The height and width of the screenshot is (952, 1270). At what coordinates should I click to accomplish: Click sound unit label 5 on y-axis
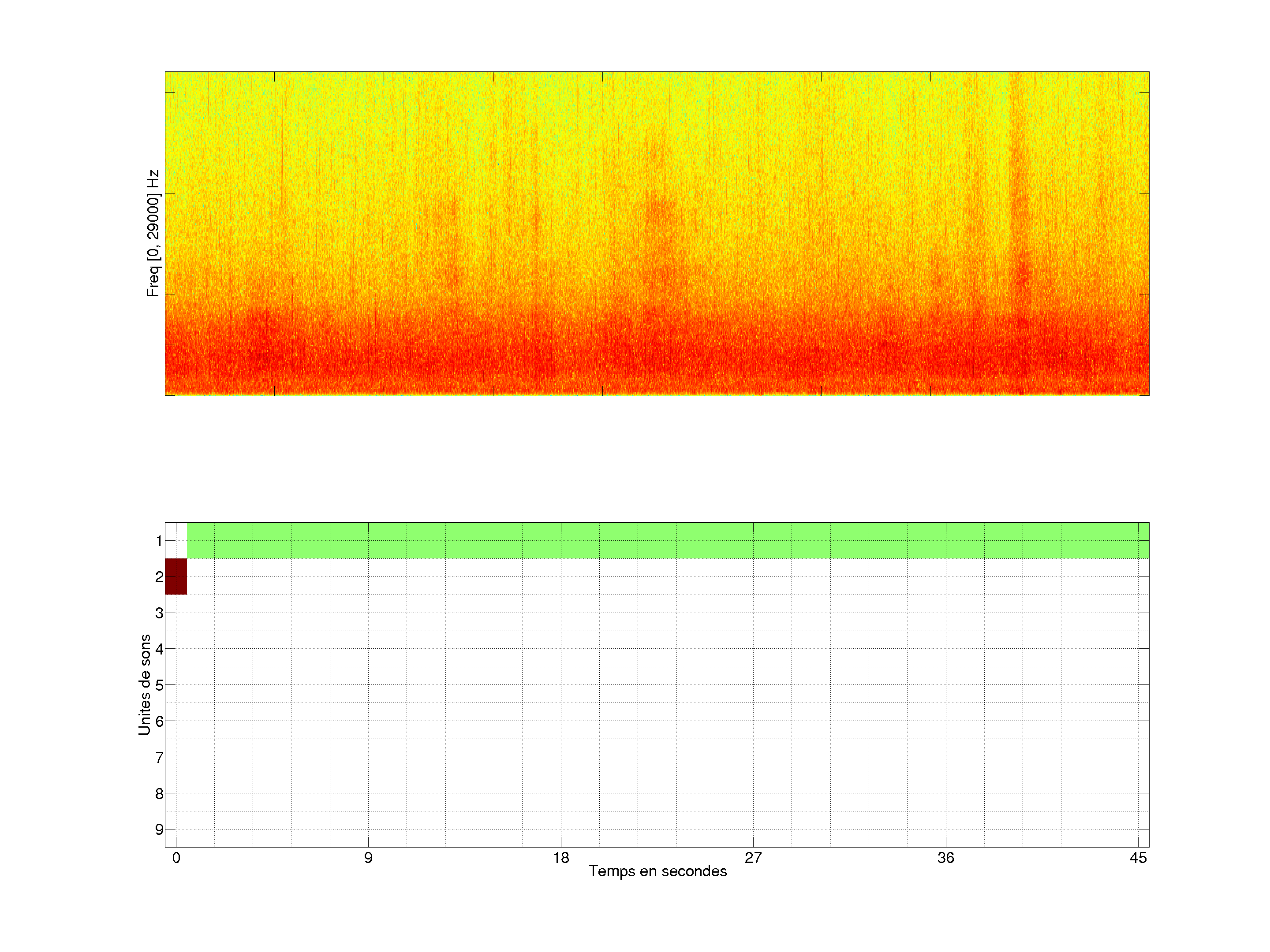coord(159,685)
